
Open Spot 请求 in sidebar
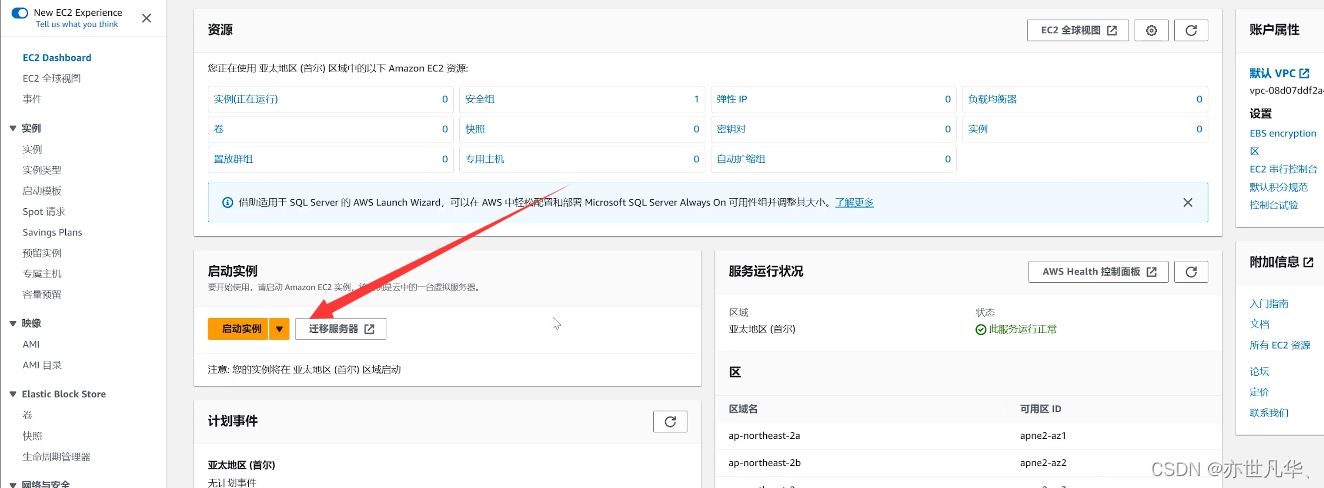(x=44, y=212)
